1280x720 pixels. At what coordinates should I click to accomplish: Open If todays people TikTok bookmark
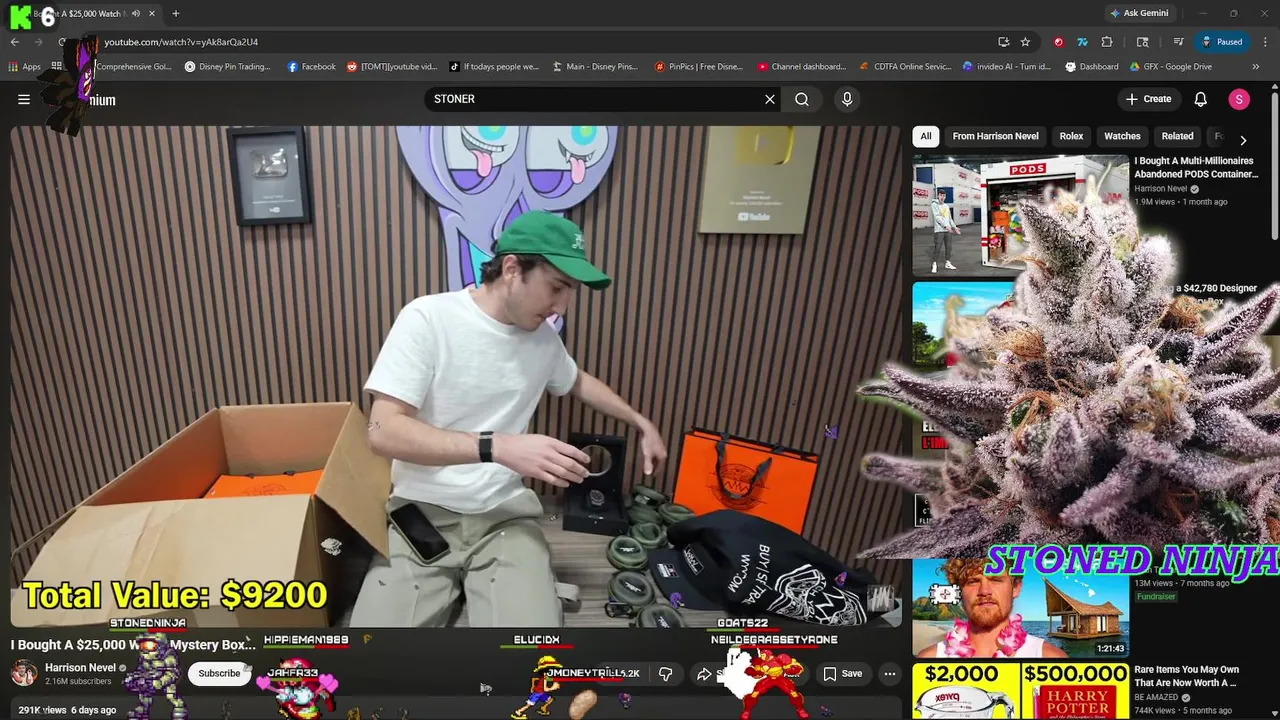pos(494,67)
